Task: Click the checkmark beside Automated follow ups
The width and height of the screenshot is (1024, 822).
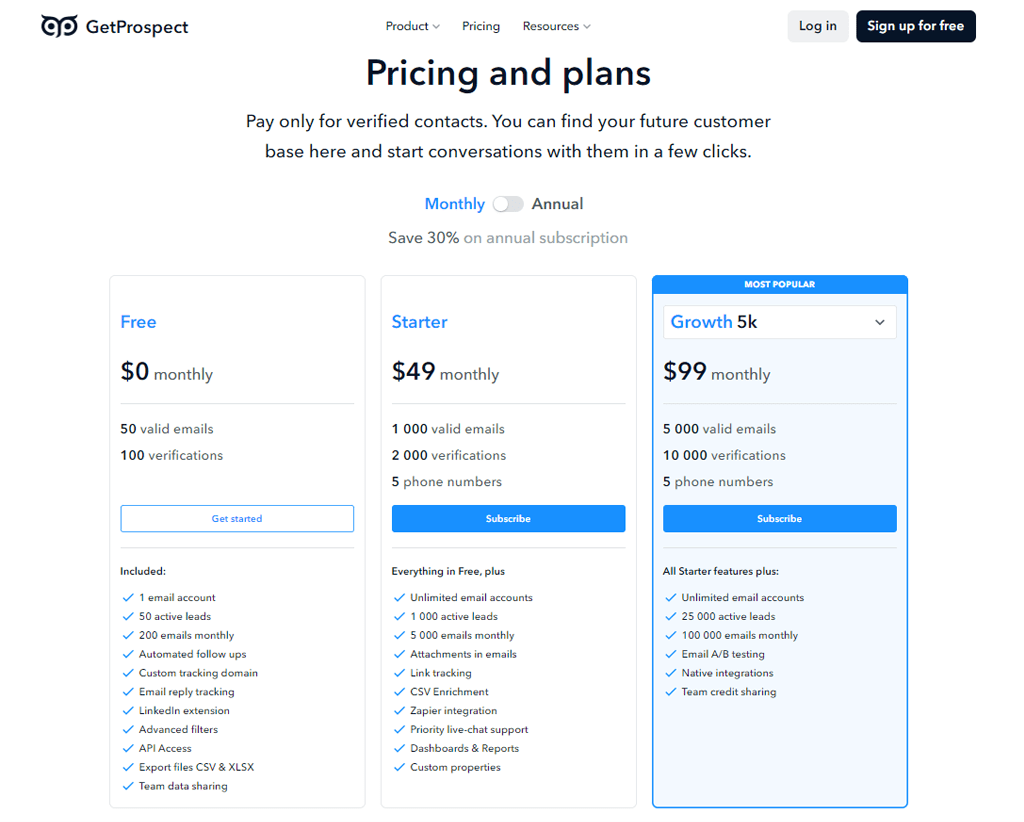Action: tap(127, 654)
